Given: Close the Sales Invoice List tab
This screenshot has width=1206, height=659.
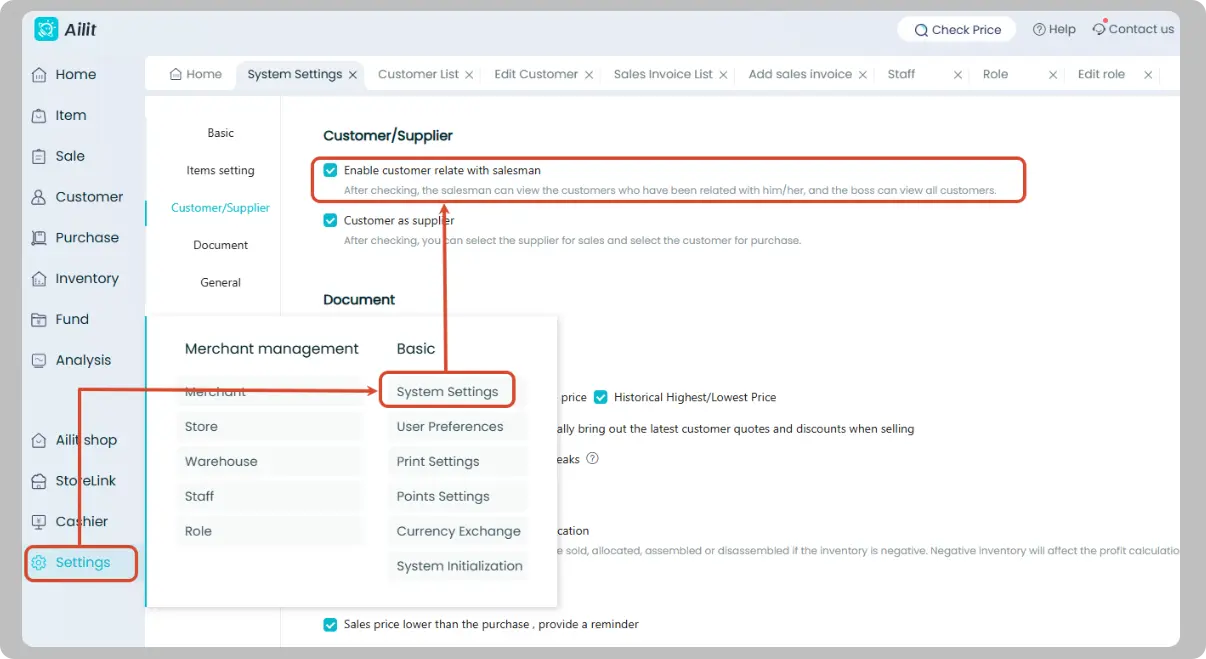Looking at the screenshot, I should (x=724, y=75).
